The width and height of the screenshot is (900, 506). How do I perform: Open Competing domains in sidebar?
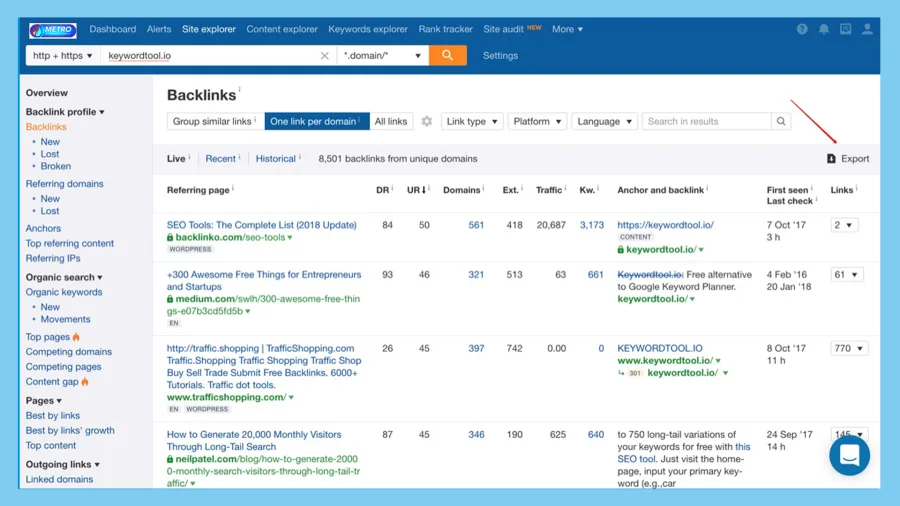pos(68,352)
